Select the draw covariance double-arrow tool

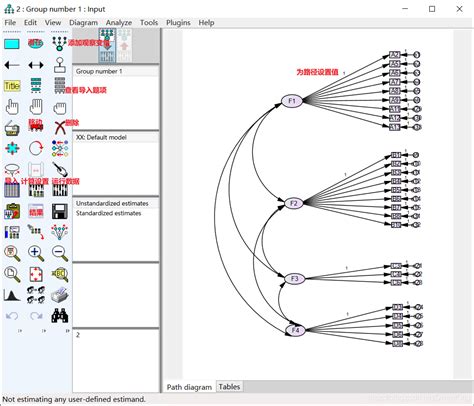(x=36, y=65)
